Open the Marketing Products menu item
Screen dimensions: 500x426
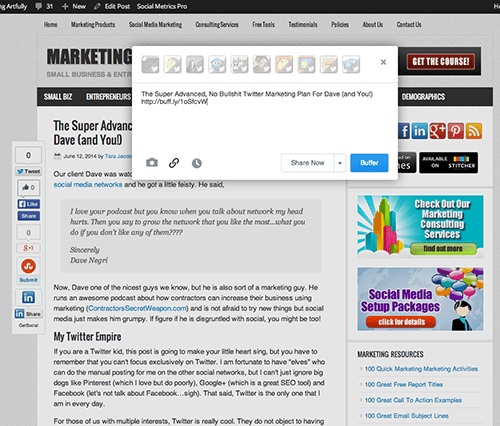[x=93, y=25]
